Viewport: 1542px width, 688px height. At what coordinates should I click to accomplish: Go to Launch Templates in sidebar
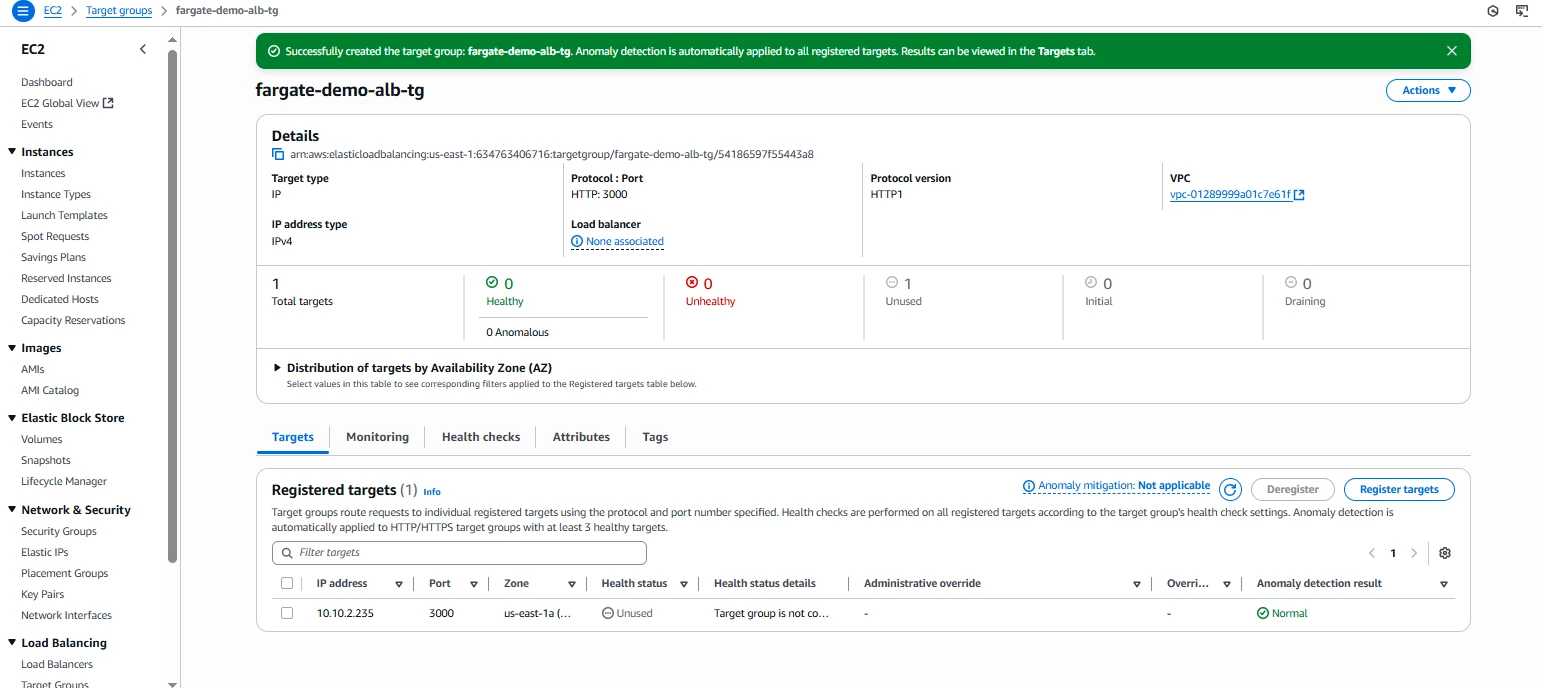[x=64, y=215]
